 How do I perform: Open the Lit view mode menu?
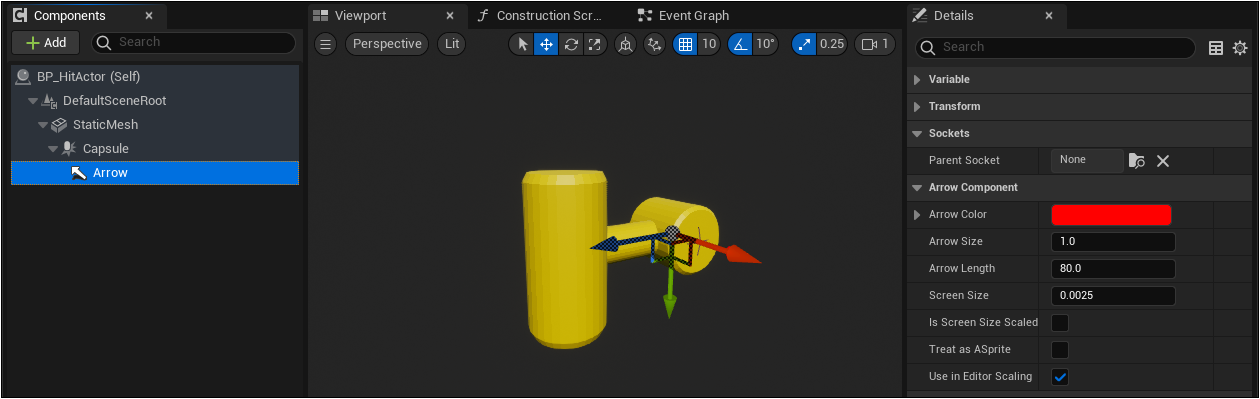(x=452, y=44)
